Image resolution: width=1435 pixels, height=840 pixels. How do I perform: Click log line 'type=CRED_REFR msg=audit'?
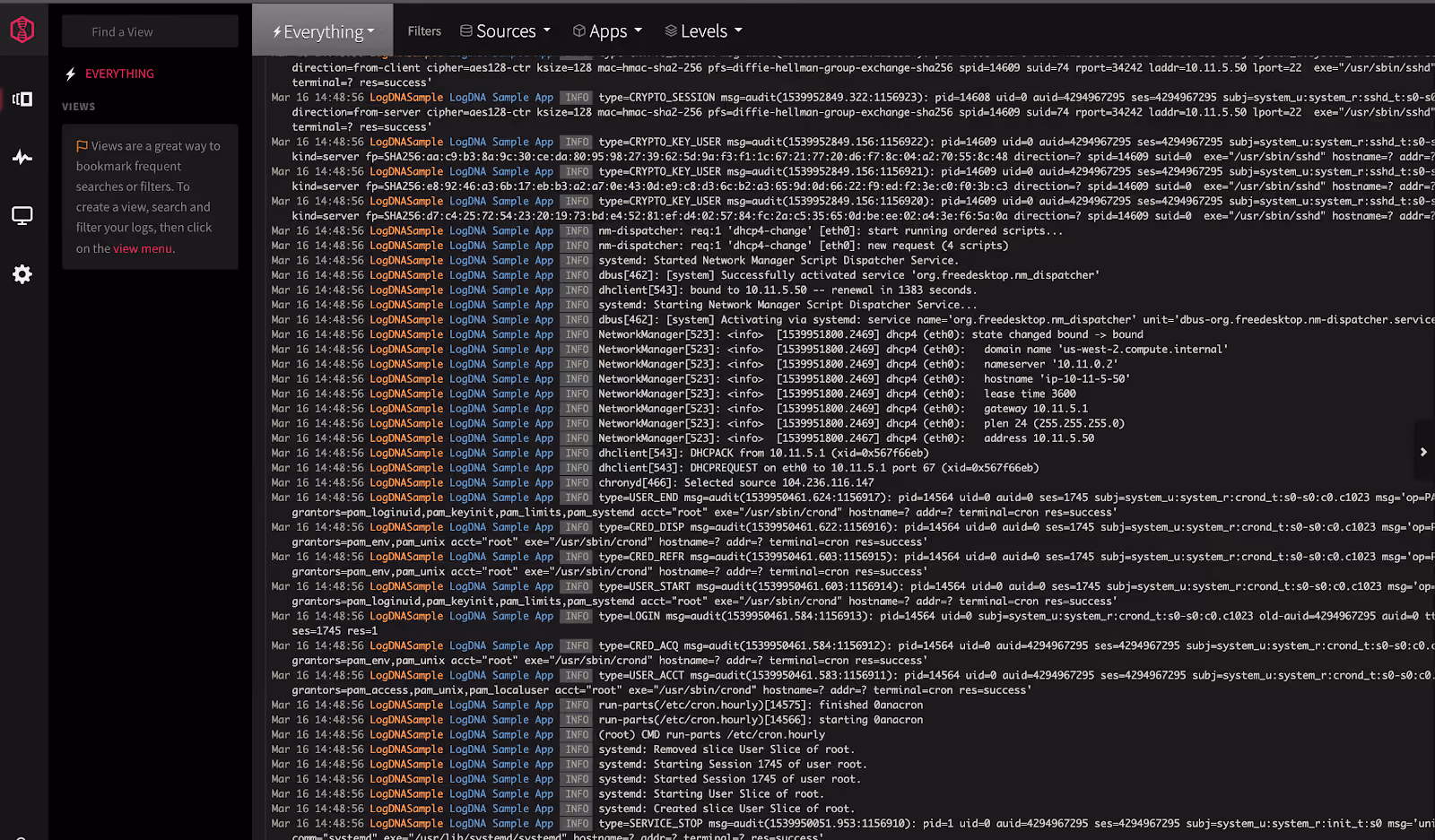click(x=852, y=564)
